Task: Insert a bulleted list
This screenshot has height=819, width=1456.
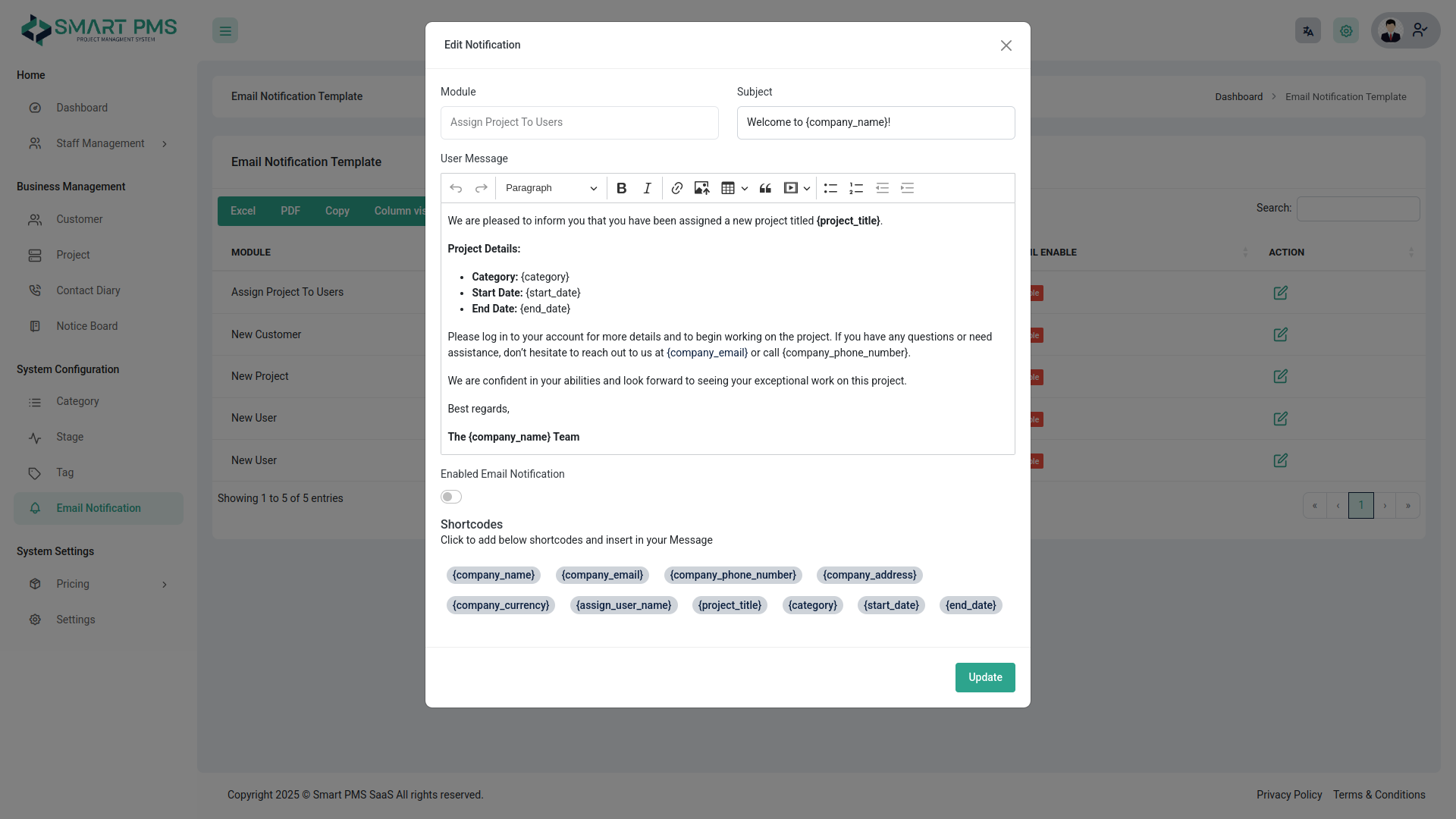Action: point(830,188)
